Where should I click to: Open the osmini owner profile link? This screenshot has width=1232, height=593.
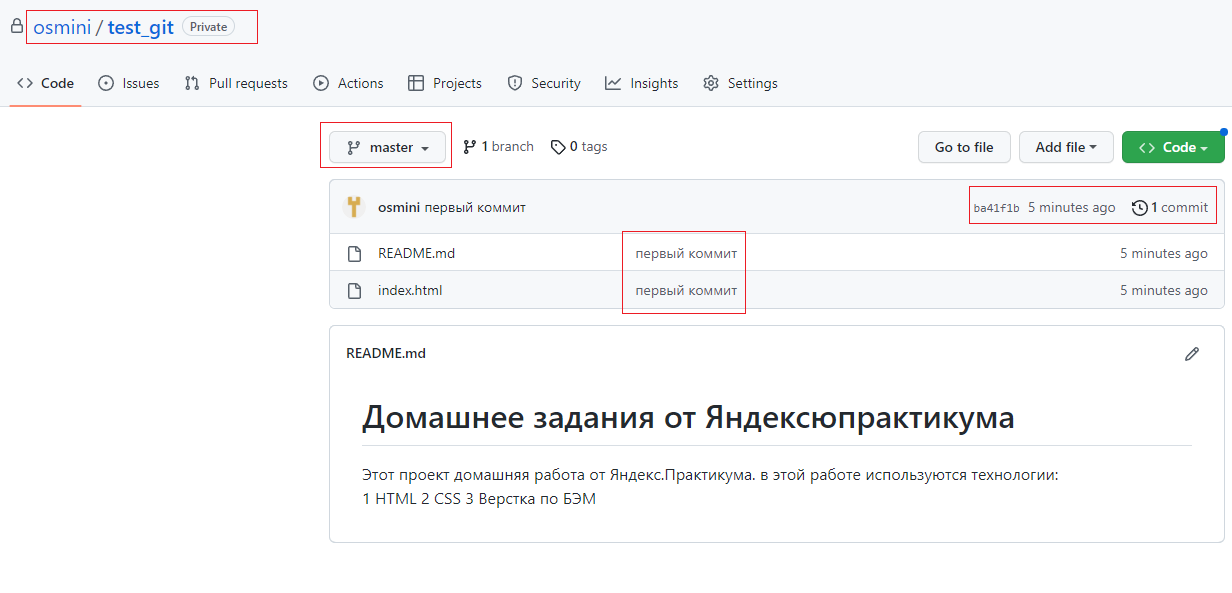coord(62,27)
